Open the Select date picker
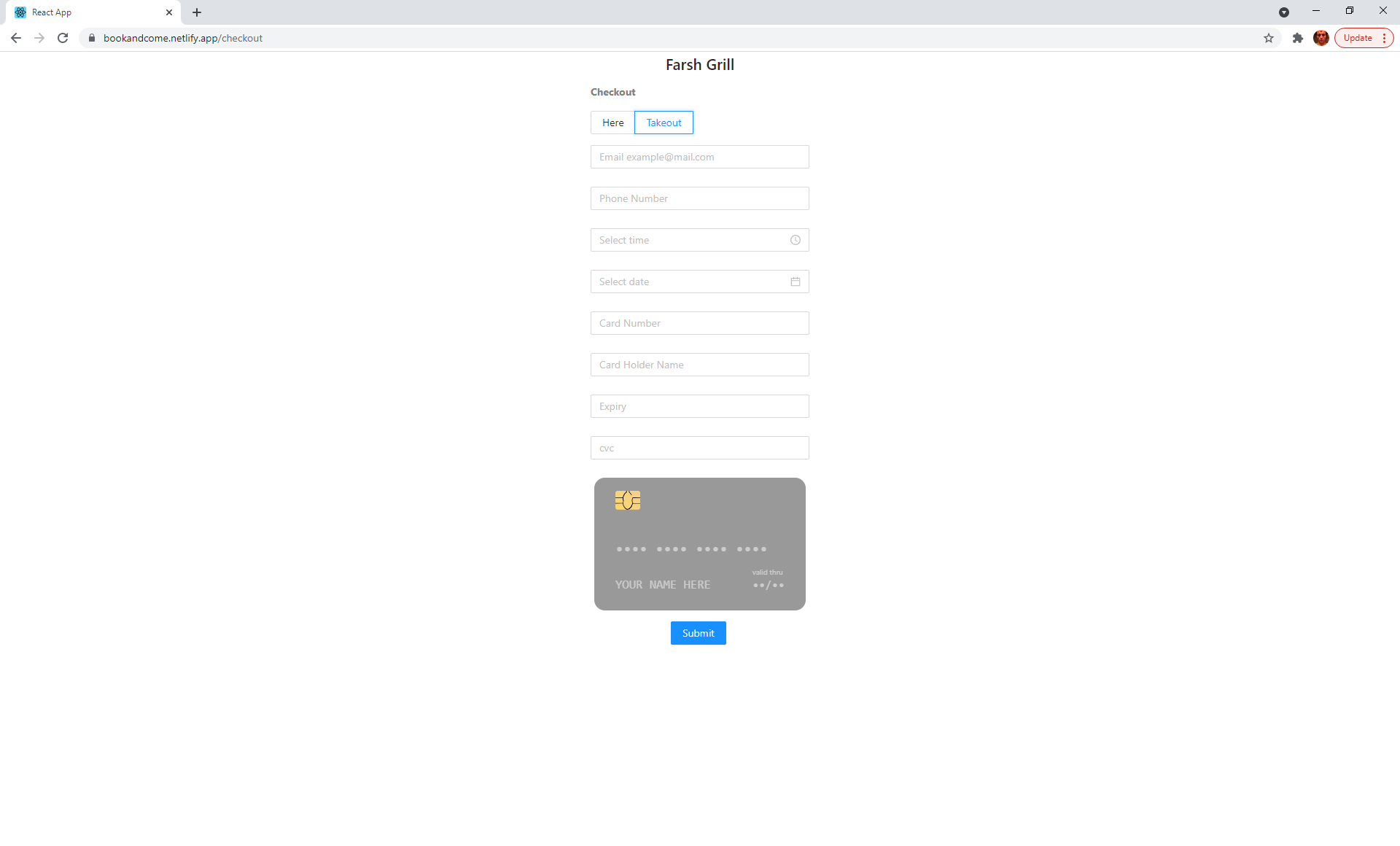 click(x=689, y=282)
